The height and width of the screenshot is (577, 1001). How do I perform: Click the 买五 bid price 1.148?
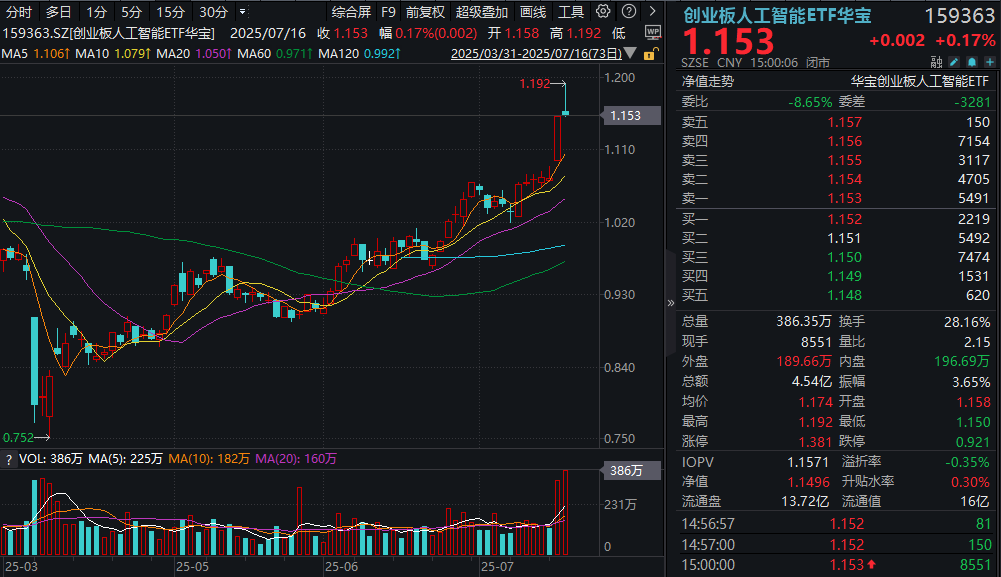pyautogui.click(x=845, y=296)
